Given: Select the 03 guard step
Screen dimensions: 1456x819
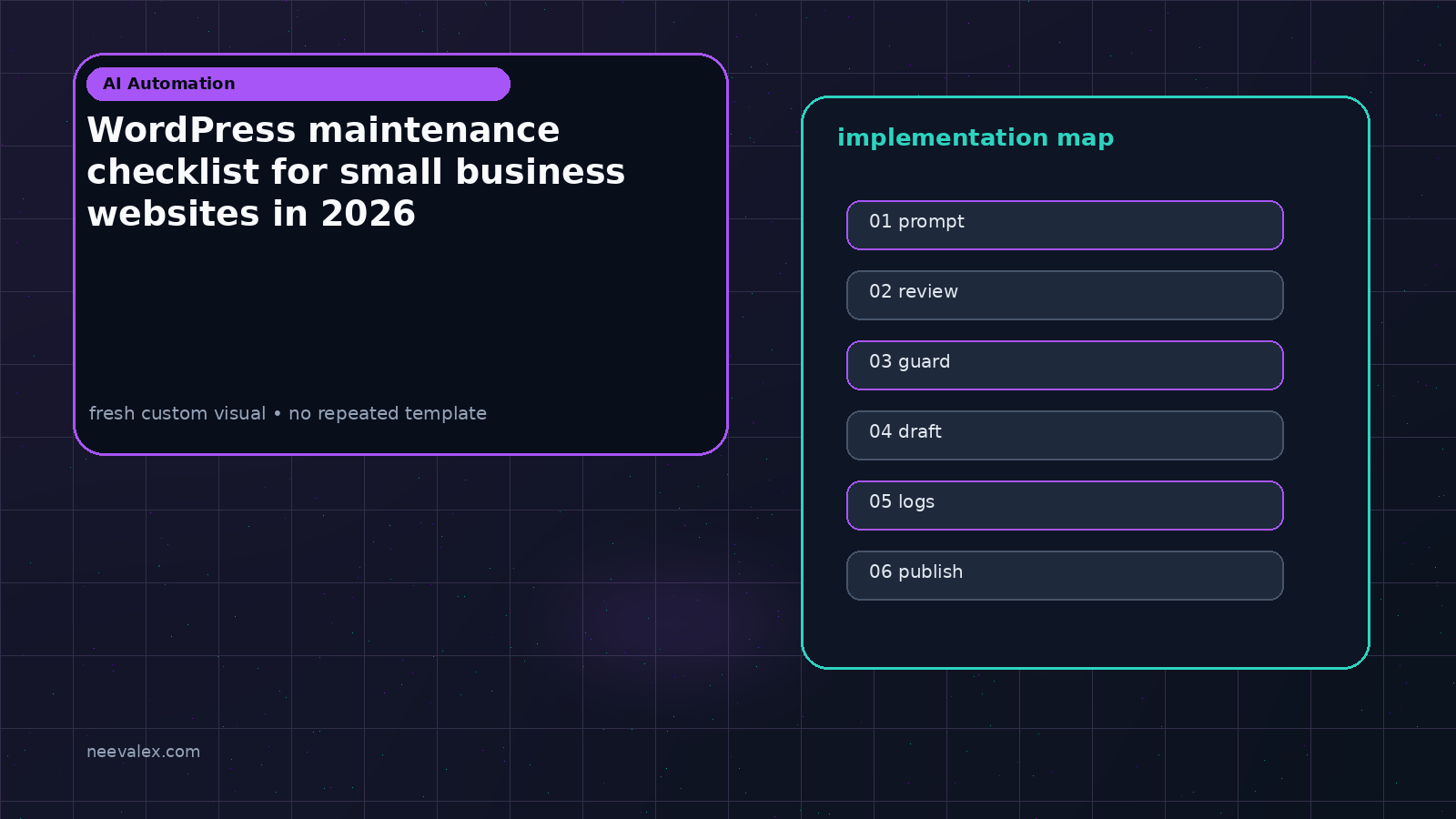Looking at the screenshot, I should 1065,365.
